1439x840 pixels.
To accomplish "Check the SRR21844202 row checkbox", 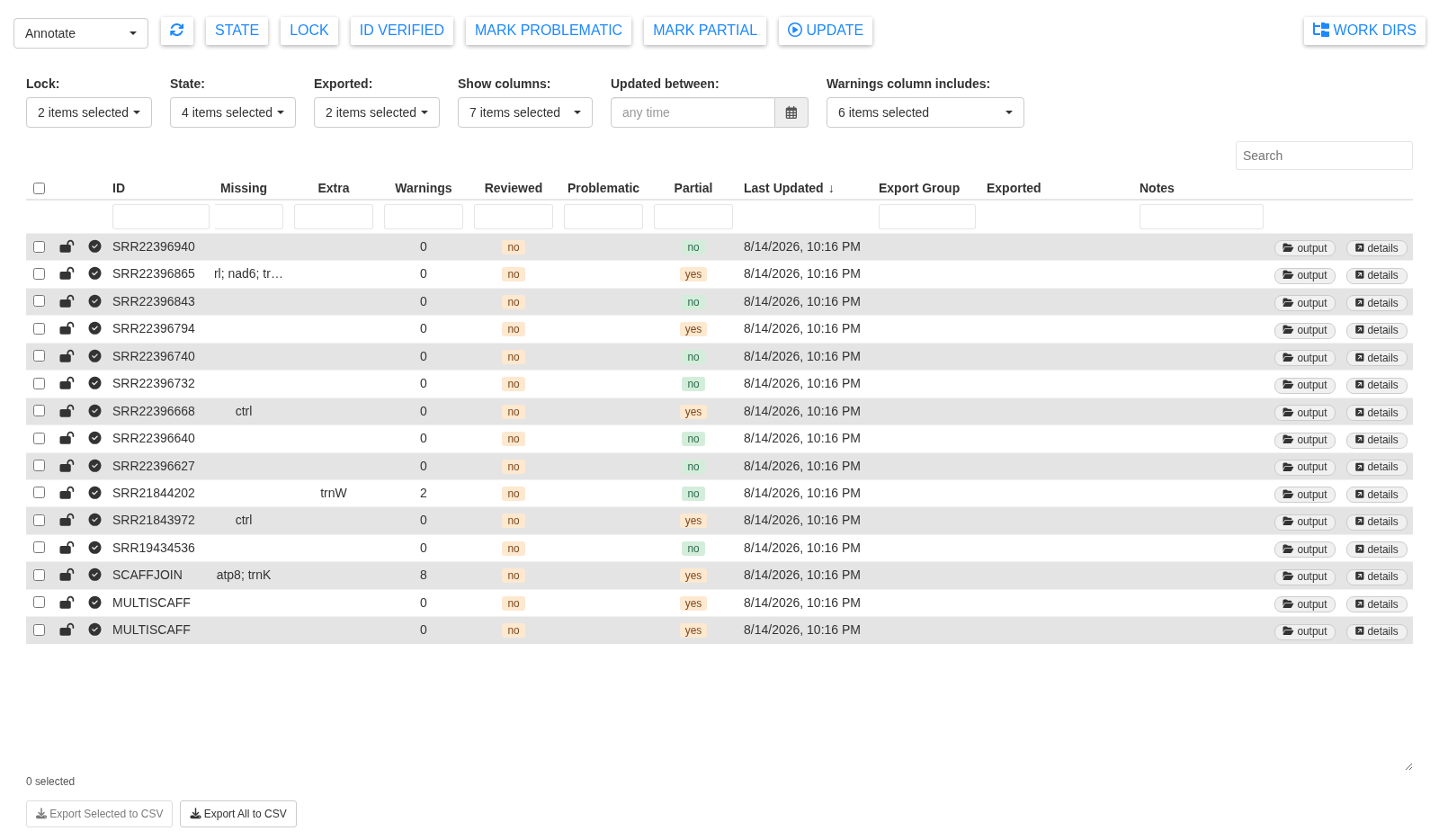I will (x=39, y=493).
